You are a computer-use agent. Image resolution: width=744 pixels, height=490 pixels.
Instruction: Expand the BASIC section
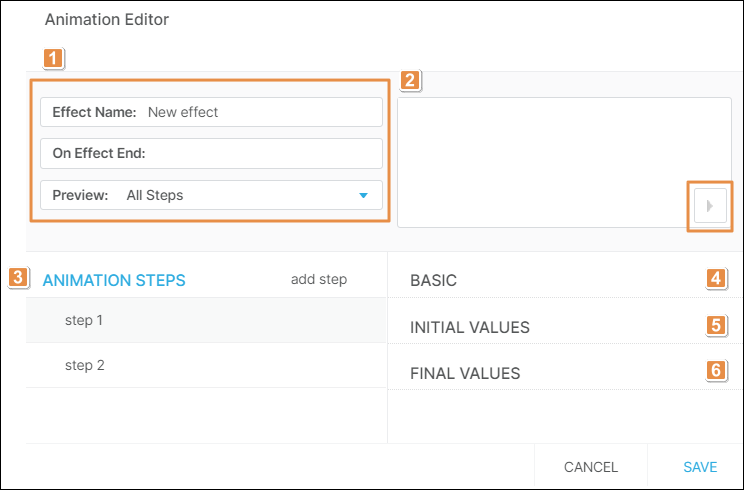434,281
